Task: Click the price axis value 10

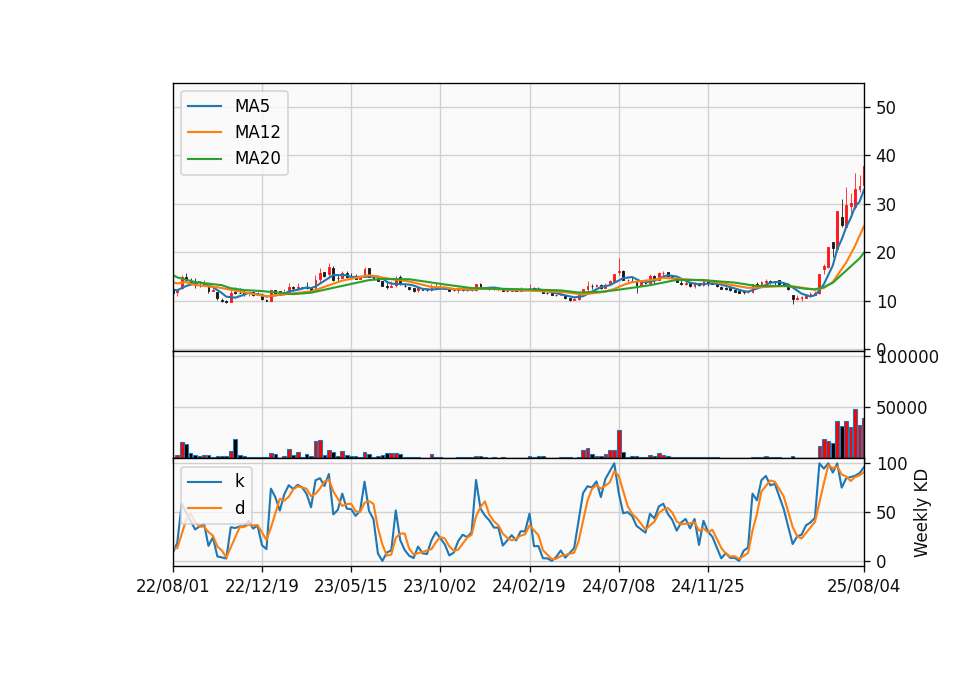Action: click(886, 301)
